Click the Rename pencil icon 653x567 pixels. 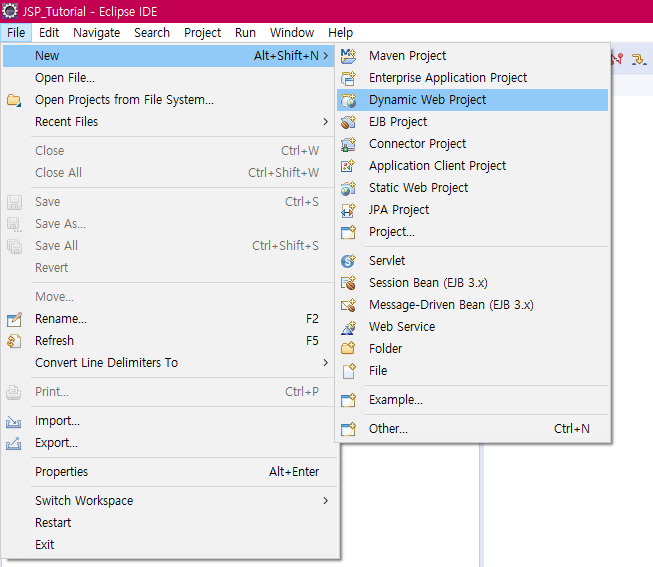point(14,319)
